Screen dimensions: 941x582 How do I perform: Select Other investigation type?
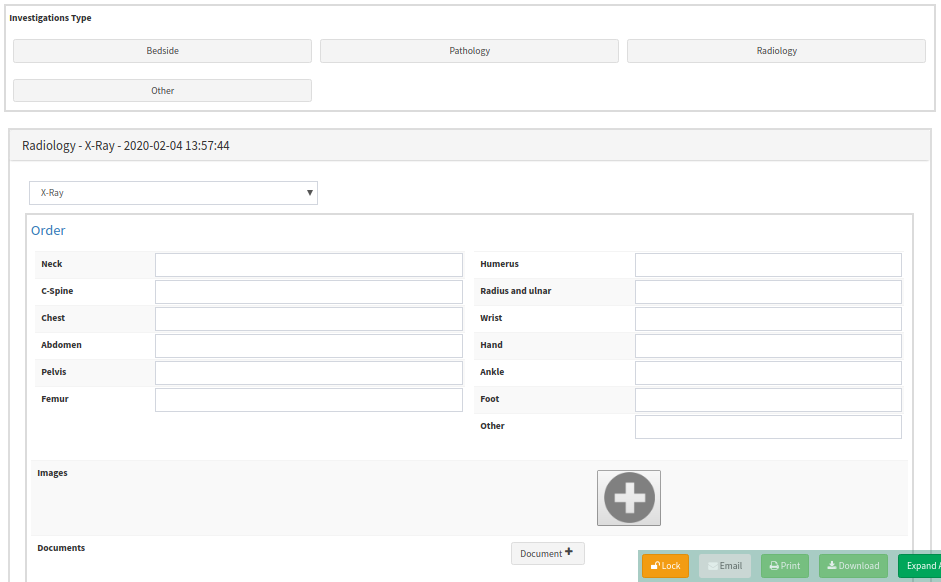162,91
